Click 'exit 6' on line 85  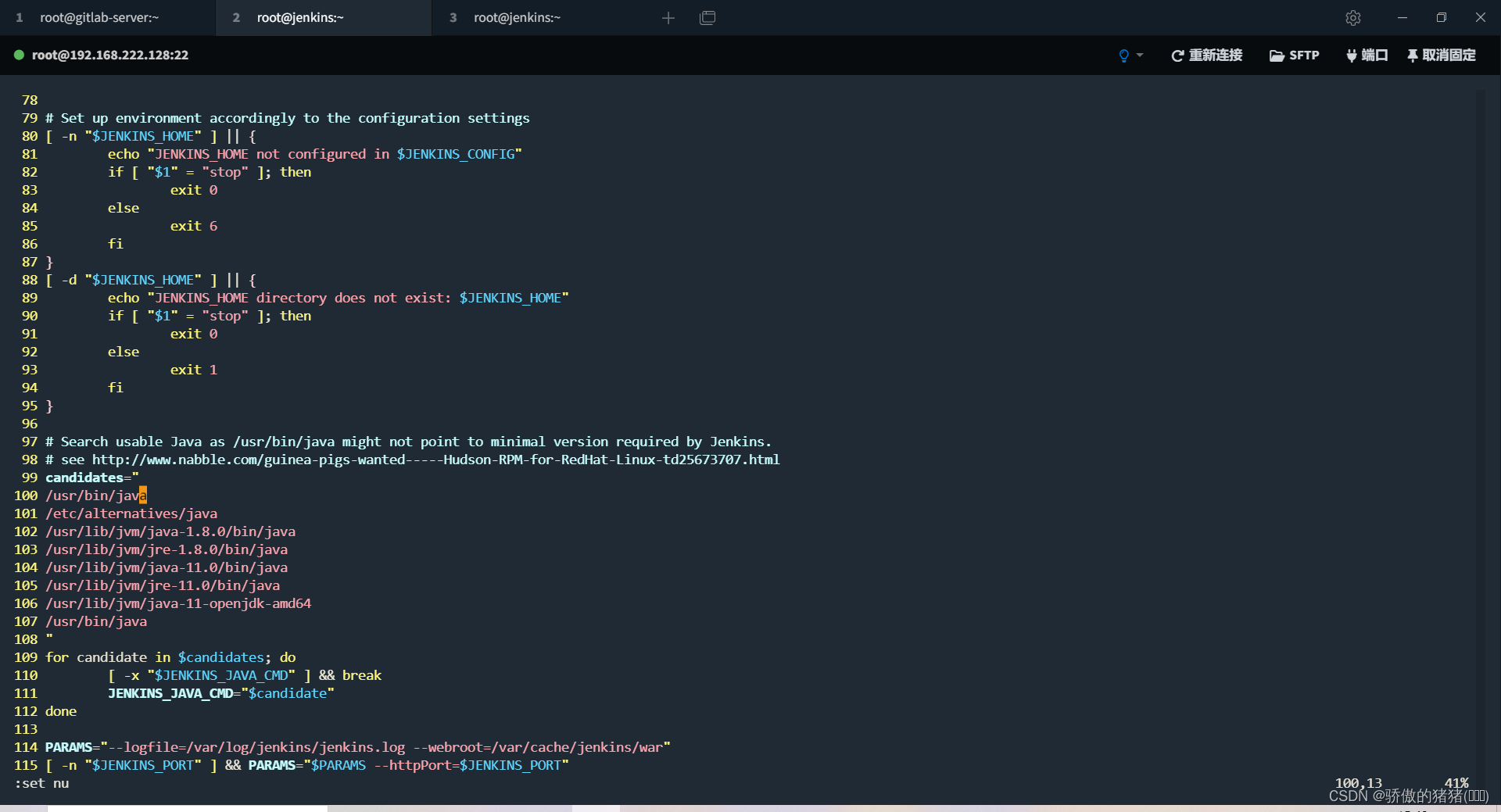pos(194,226)
